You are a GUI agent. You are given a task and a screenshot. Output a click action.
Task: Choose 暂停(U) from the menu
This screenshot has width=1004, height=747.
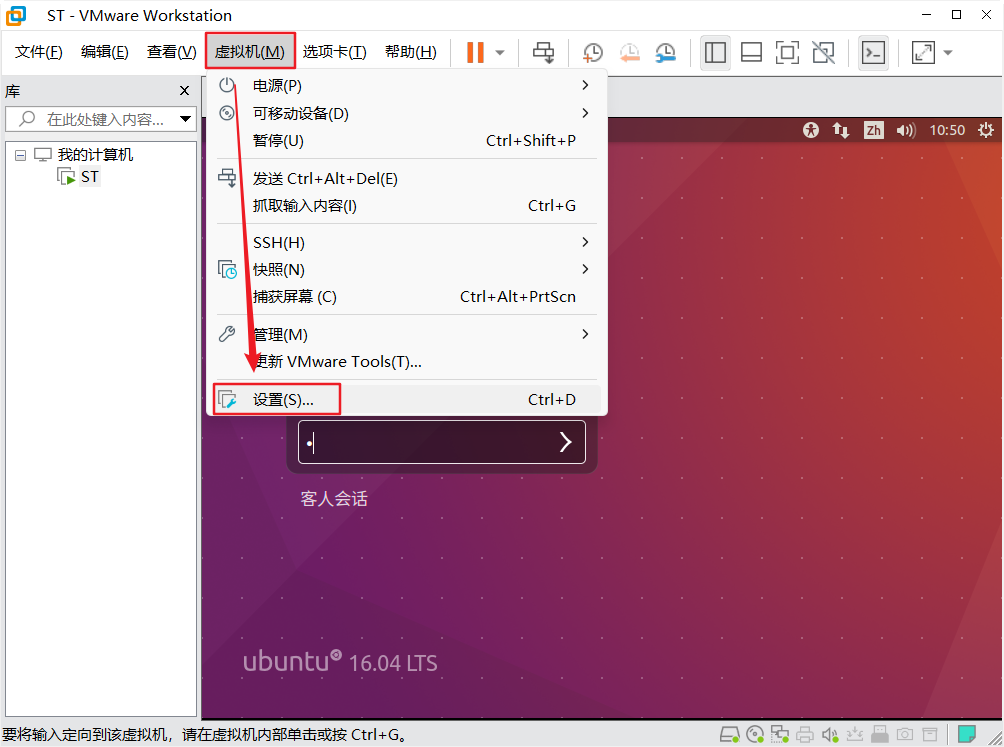(x=407, y=141)
